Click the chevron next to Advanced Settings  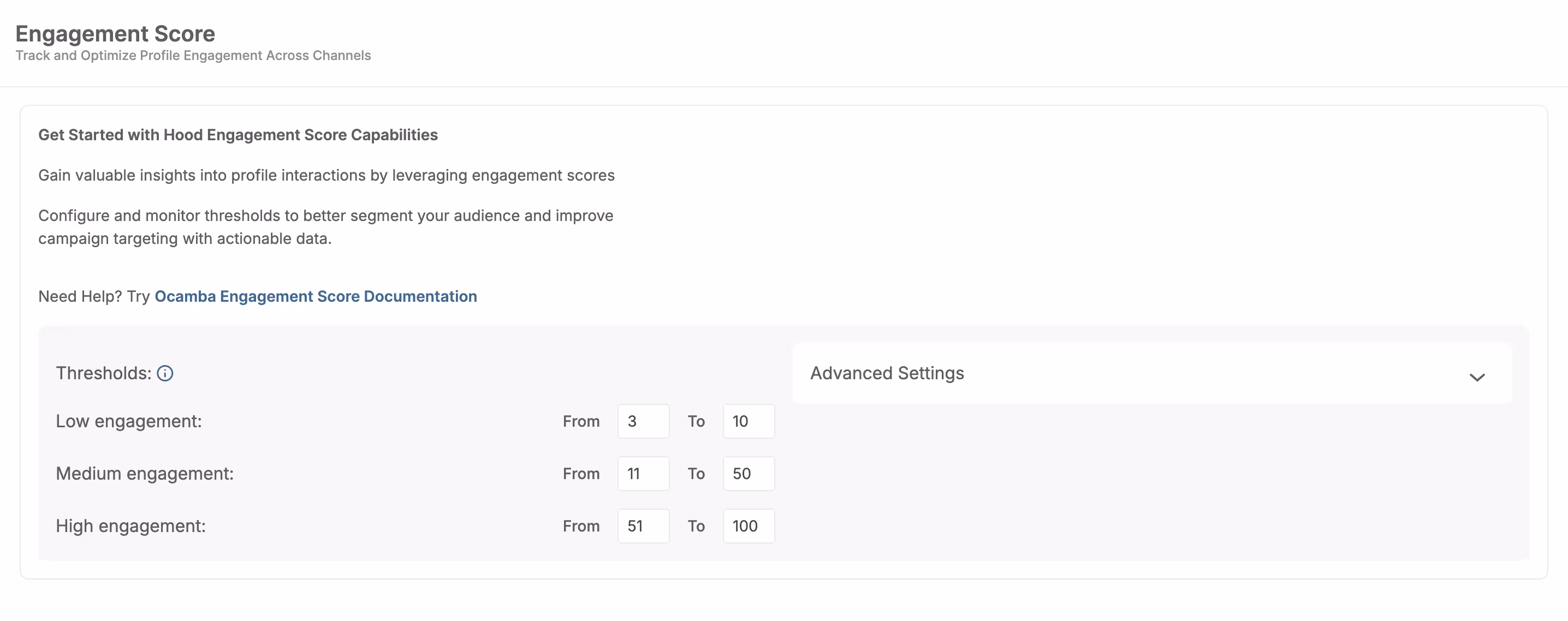[x=1478, y=377]
